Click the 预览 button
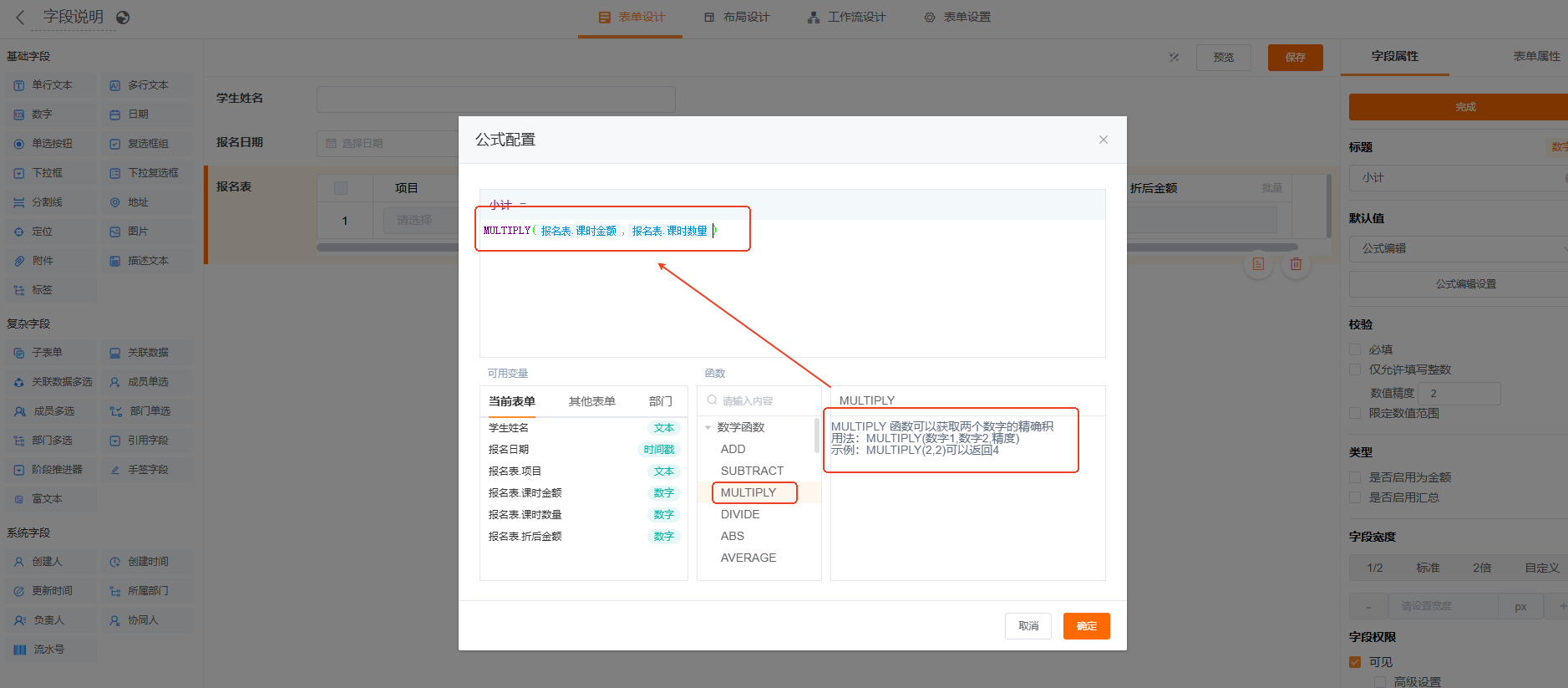The image size is (1568, 688). [x=1224, y=58]
